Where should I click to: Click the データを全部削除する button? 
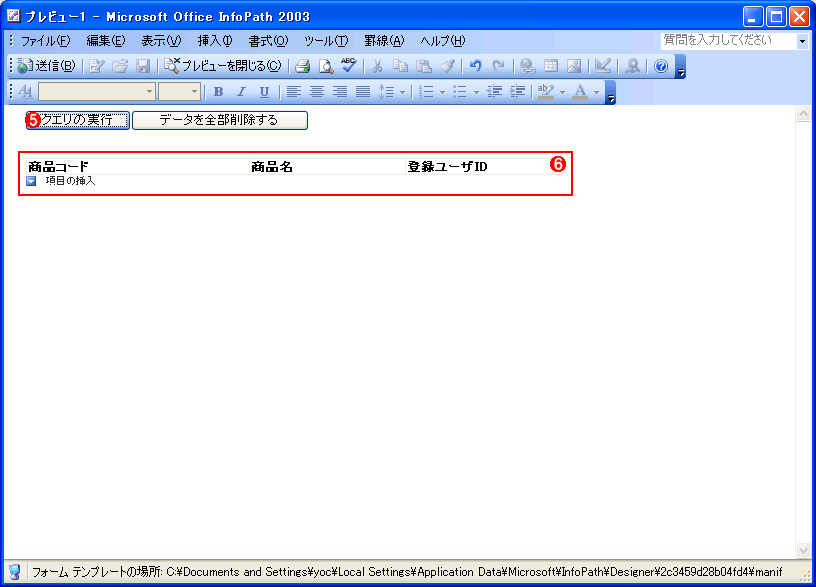[x=220, y=120]
